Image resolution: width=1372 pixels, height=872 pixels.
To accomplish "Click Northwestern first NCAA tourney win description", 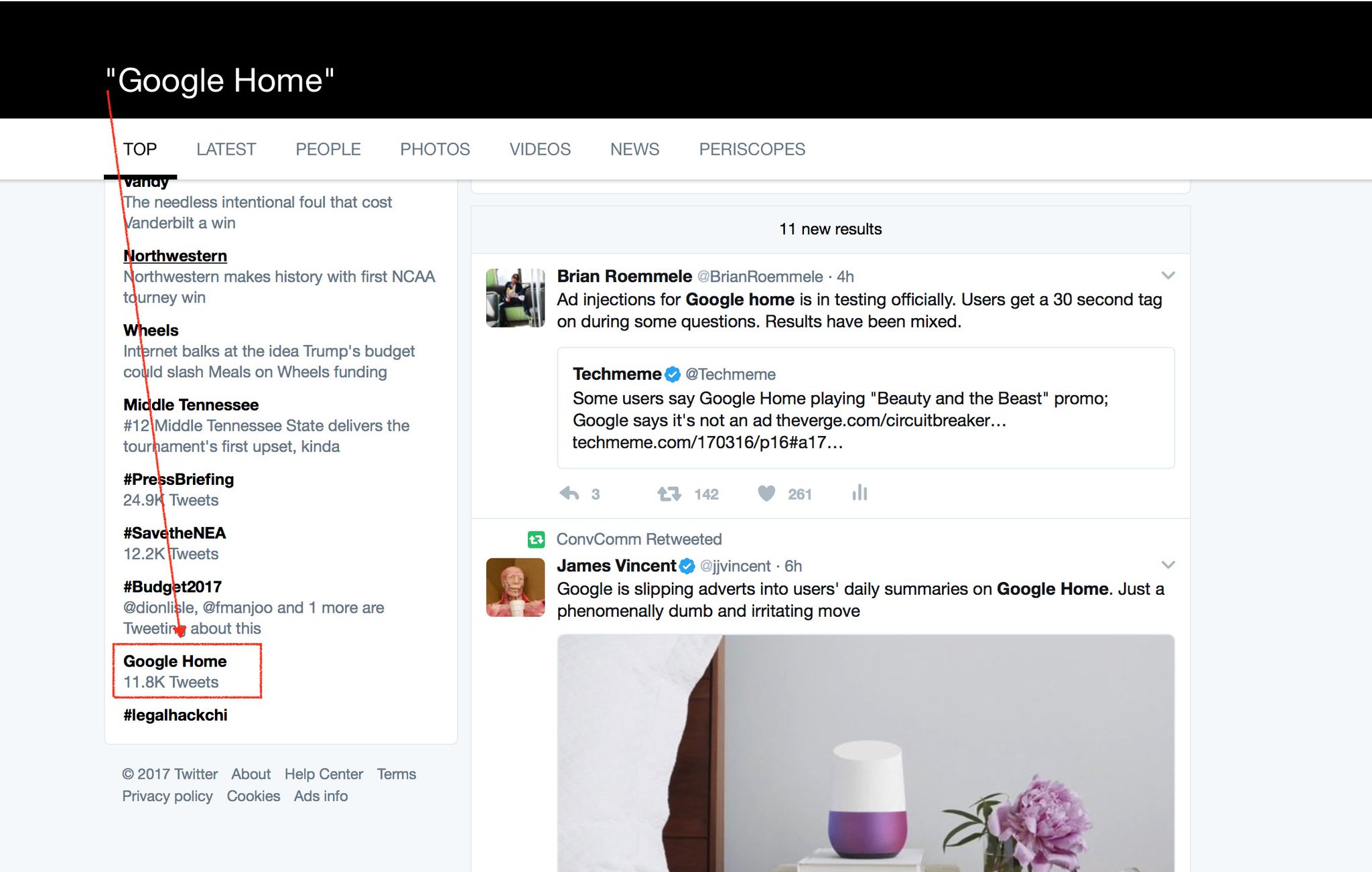I will (x=279, y=287).
